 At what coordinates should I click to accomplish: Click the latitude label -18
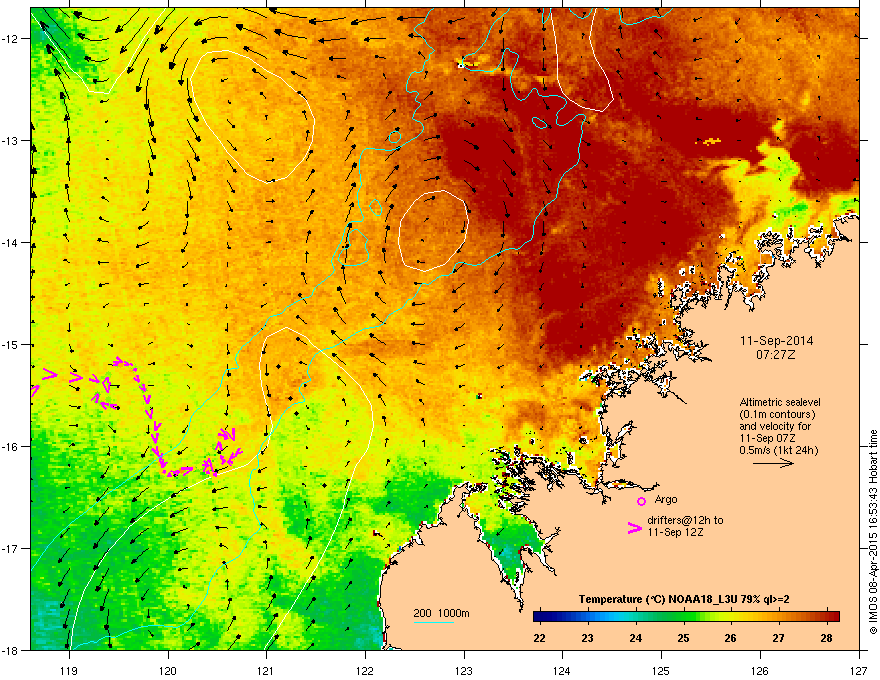click(x=10, y=650)
